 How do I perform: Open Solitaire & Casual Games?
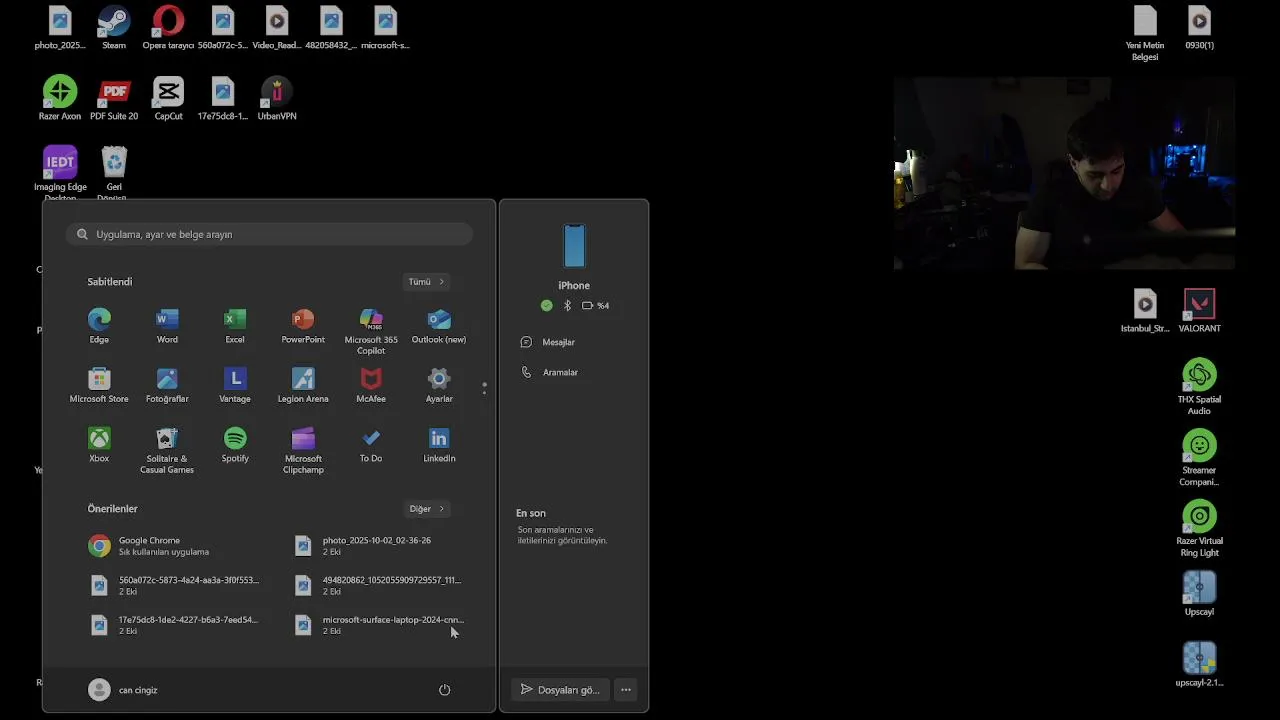[x=167, y=451]
